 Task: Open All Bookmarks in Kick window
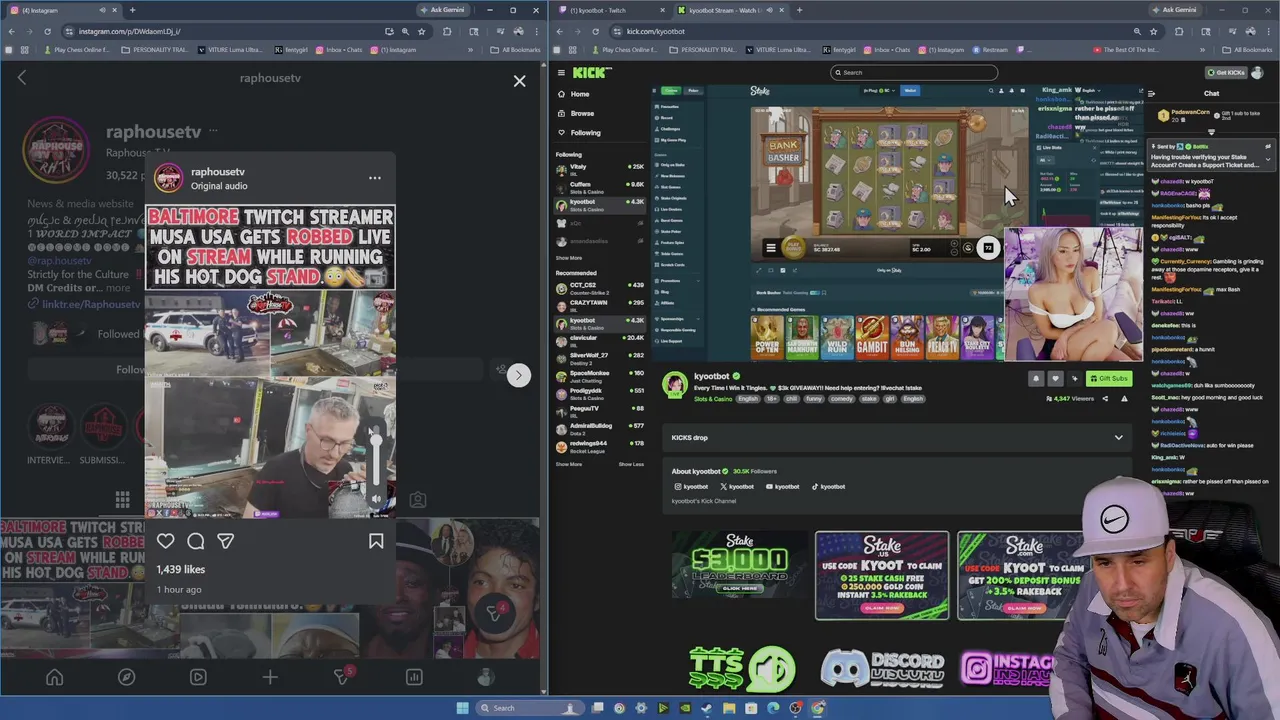click(x=1248, y=50)
